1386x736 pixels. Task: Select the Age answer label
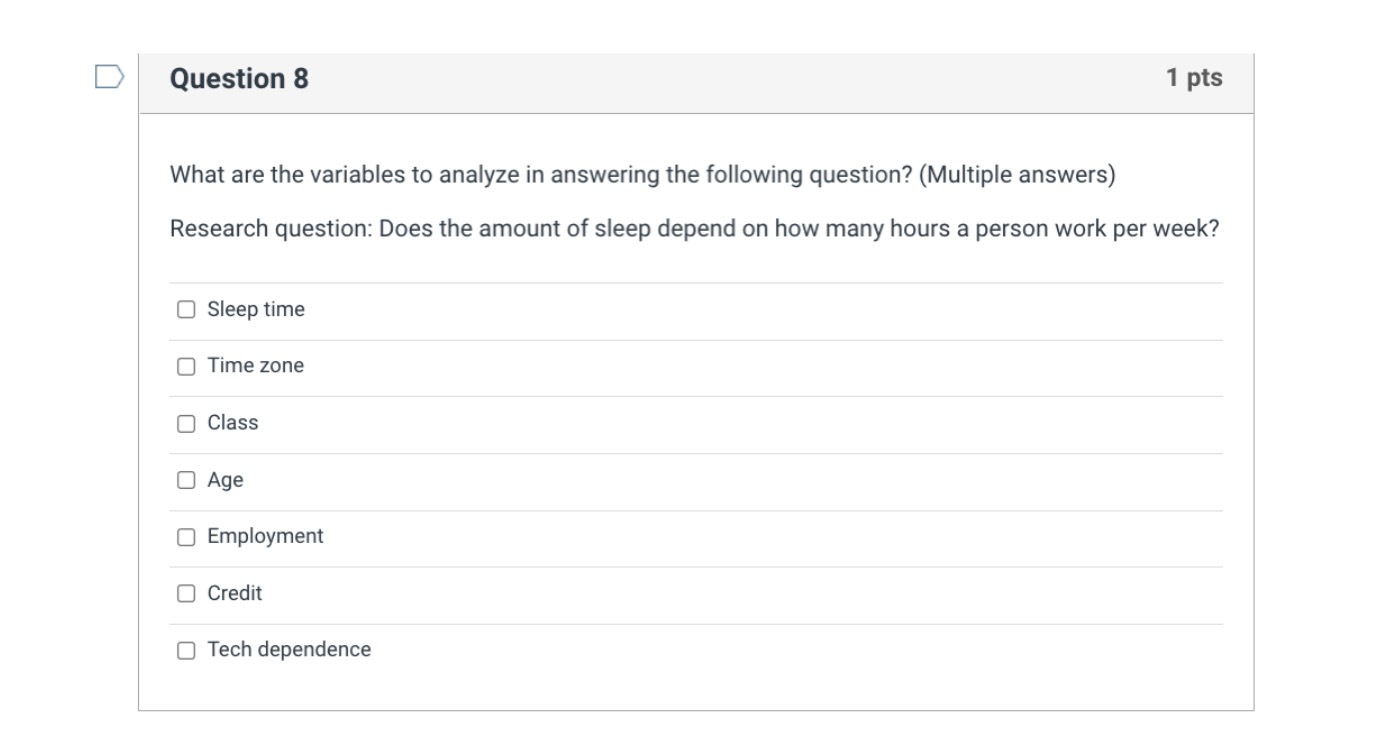[x=224, y=480]
